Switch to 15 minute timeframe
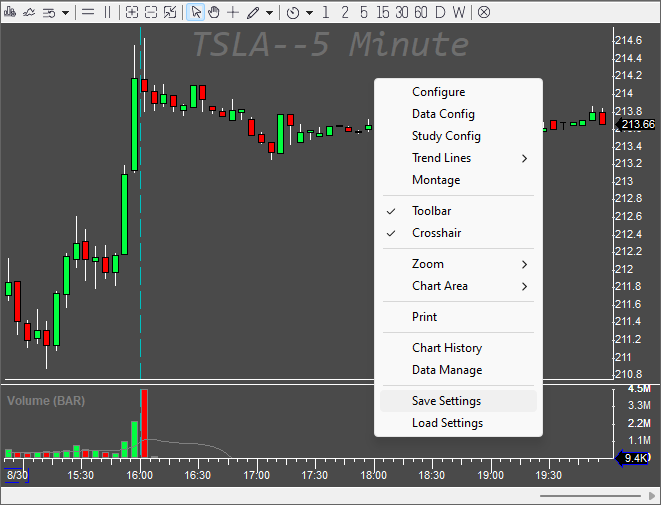This screenshot has width=661, height=505. pyautogui.click(x=383, y=12)
